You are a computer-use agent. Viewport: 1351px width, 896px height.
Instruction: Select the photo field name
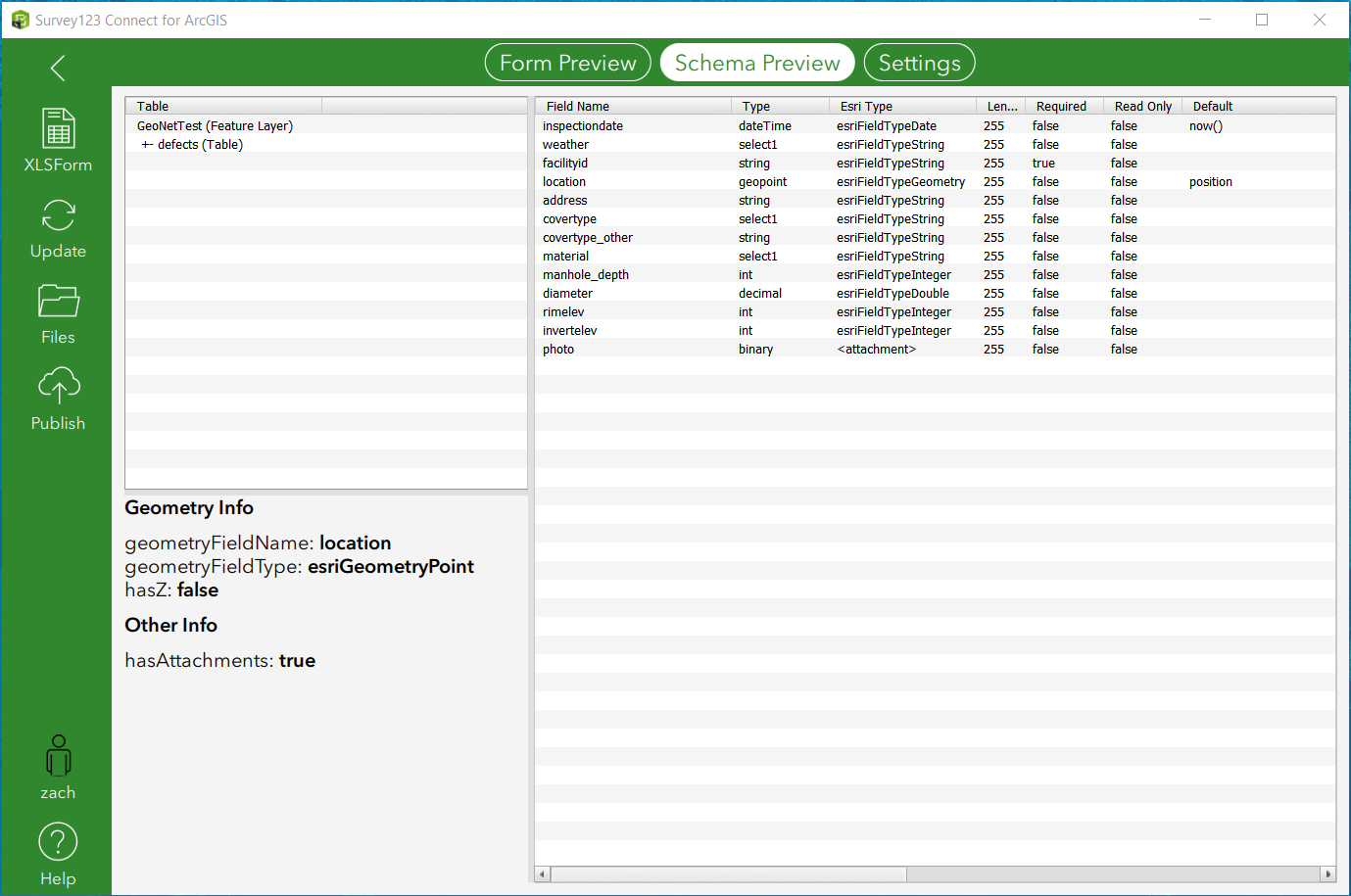[x=558, y=349]
